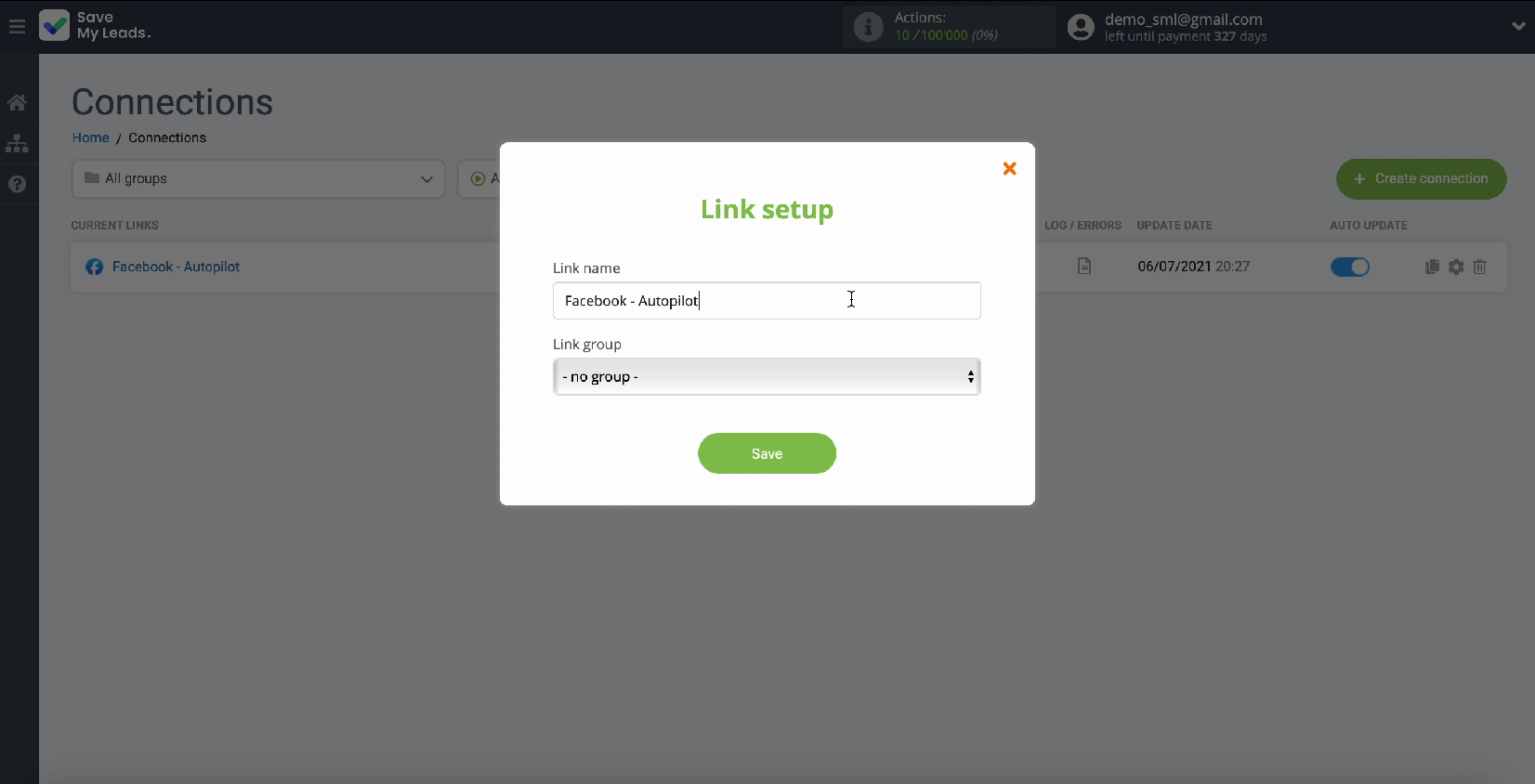The height and width of the screenshot is (784, 1535).
Task: Delete the Facebook - Autopilot connection
Action: (1480, 267)
